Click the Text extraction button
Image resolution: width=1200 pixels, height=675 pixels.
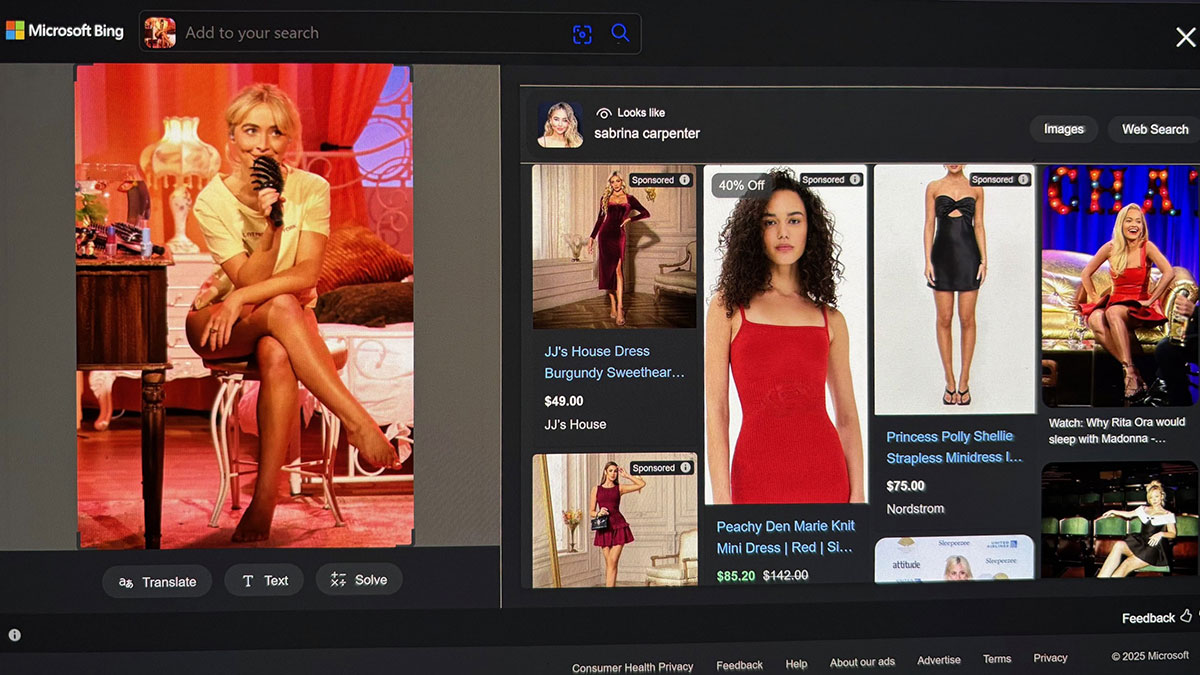[264, 581]
